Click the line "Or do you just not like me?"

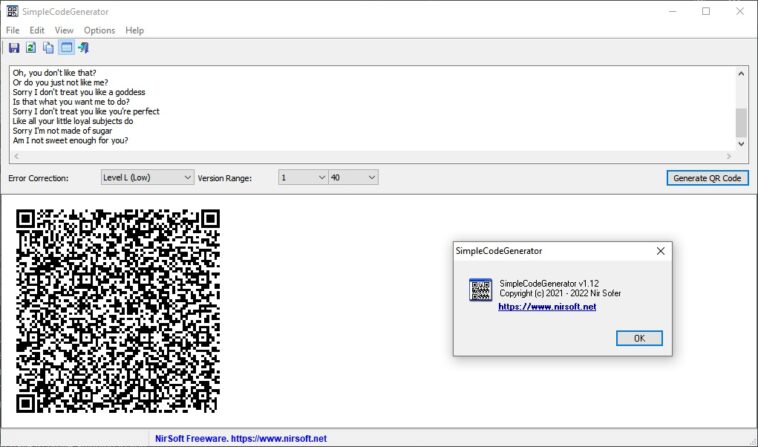pyautogui.click(x=60, y=83)
